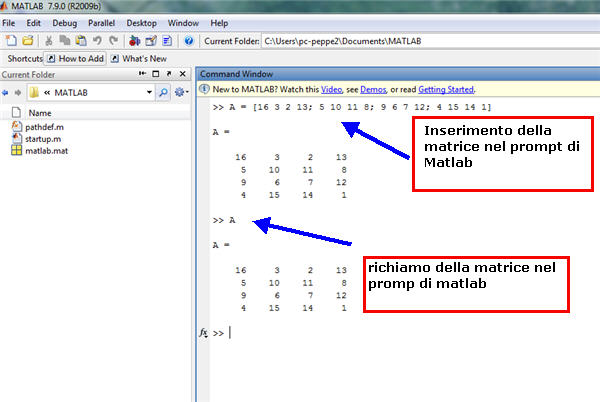Open the folder actions gear dropdown
This screenshot has width=600, height=402.
181,92
